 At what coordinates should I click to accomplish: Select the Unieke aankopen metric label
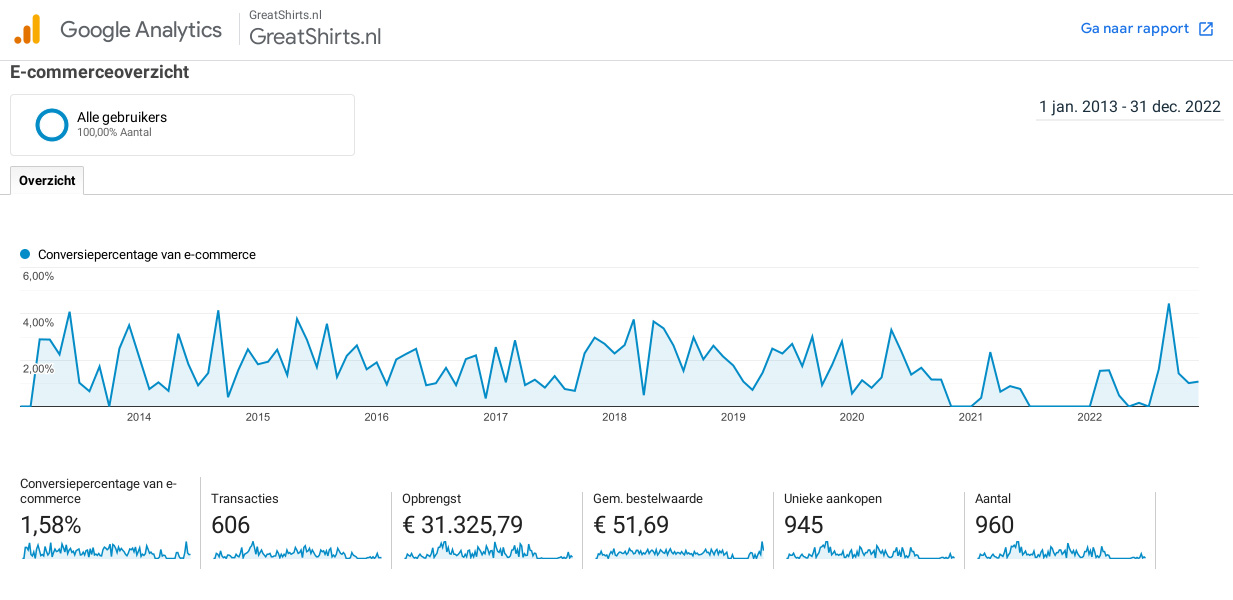coord(833,498)
